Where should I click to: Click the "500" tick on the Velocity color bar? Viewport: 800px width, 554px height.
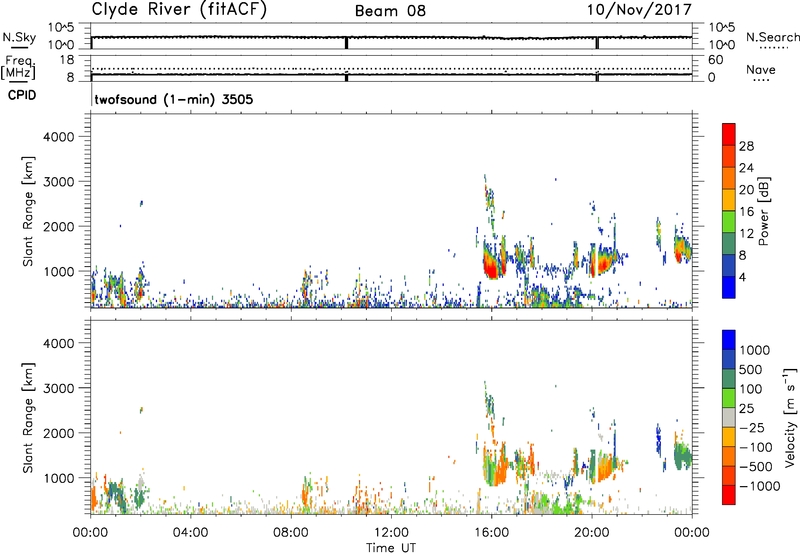point(751,369)
